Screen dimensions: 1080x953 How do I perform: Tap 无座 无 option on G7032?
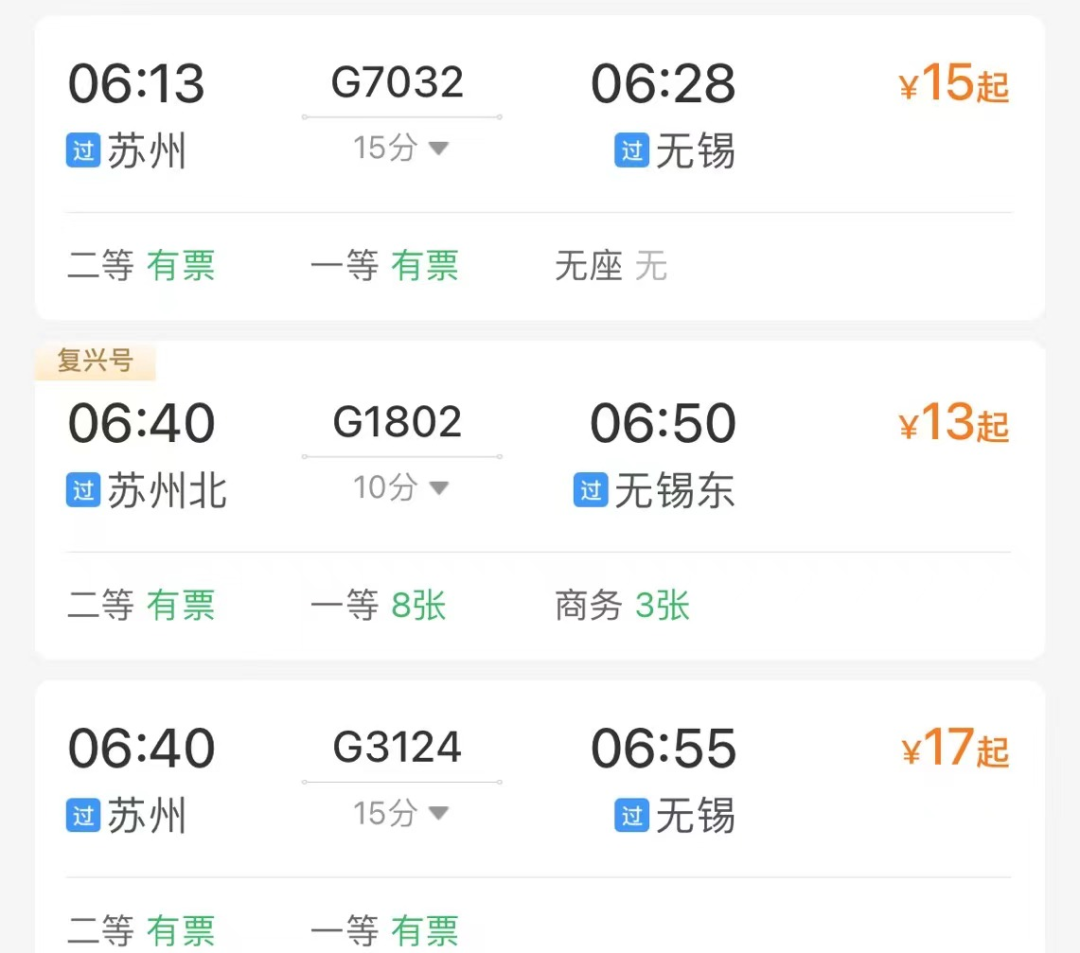tap(611, 266)
